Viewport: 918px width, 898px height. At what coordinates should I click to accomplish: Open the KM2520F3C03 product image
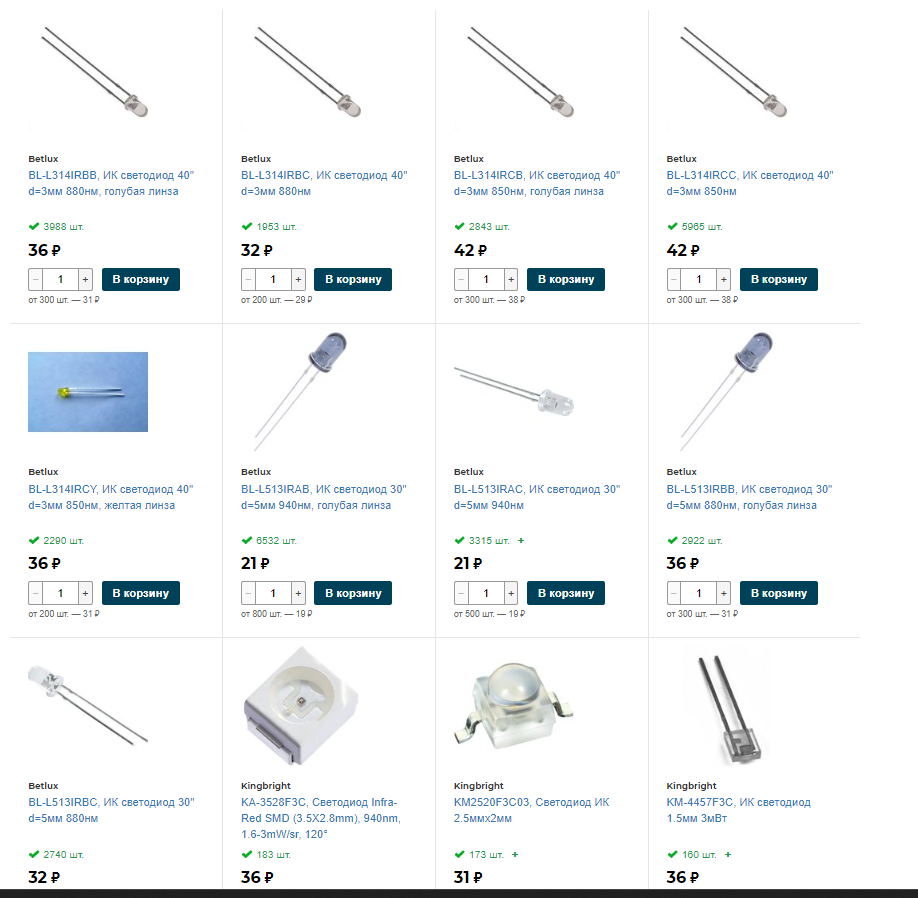point(513,705)
